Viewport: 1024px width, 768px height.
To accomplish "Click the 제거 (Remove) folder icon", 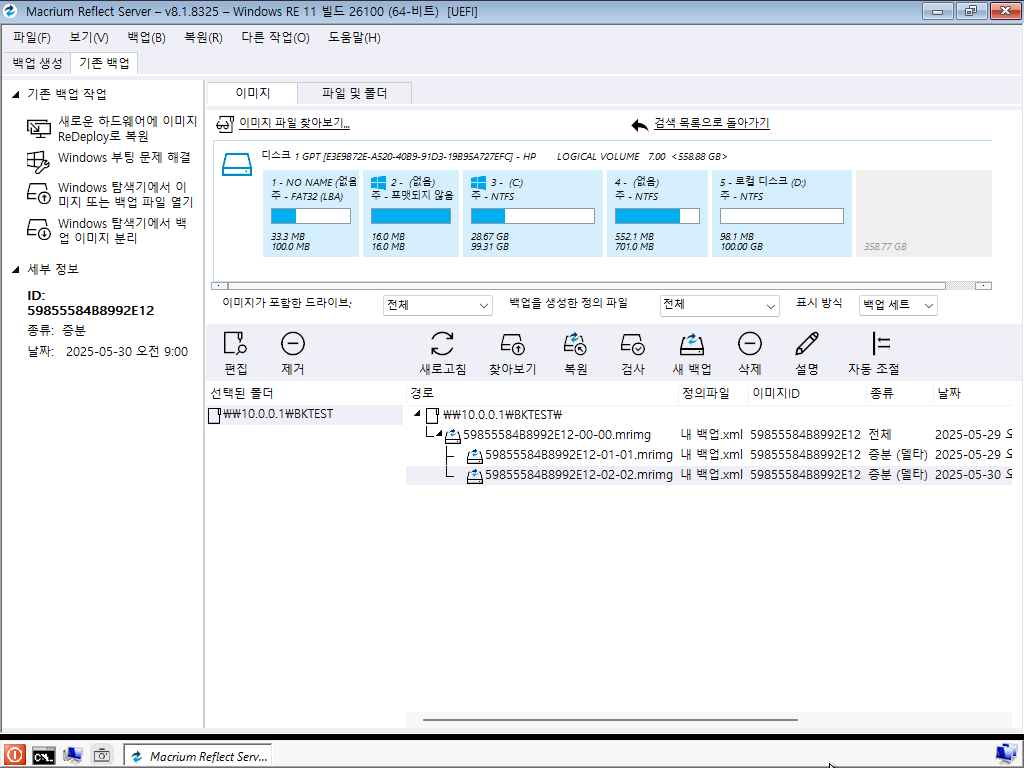I will [x=293, y=344].
